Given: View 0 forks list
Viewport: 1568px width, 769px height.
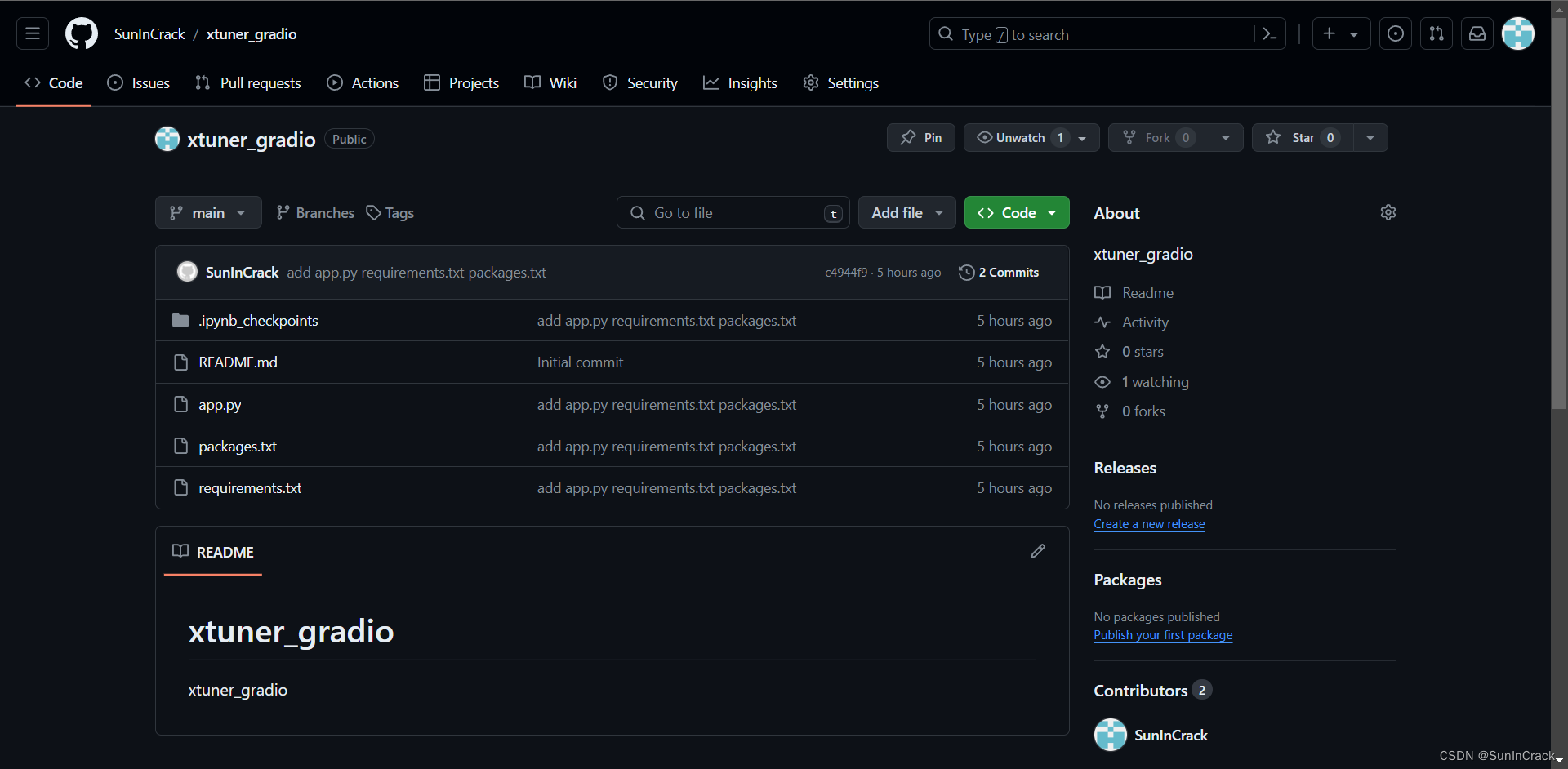Looking at the screenshot, I should pos(1130,411).
